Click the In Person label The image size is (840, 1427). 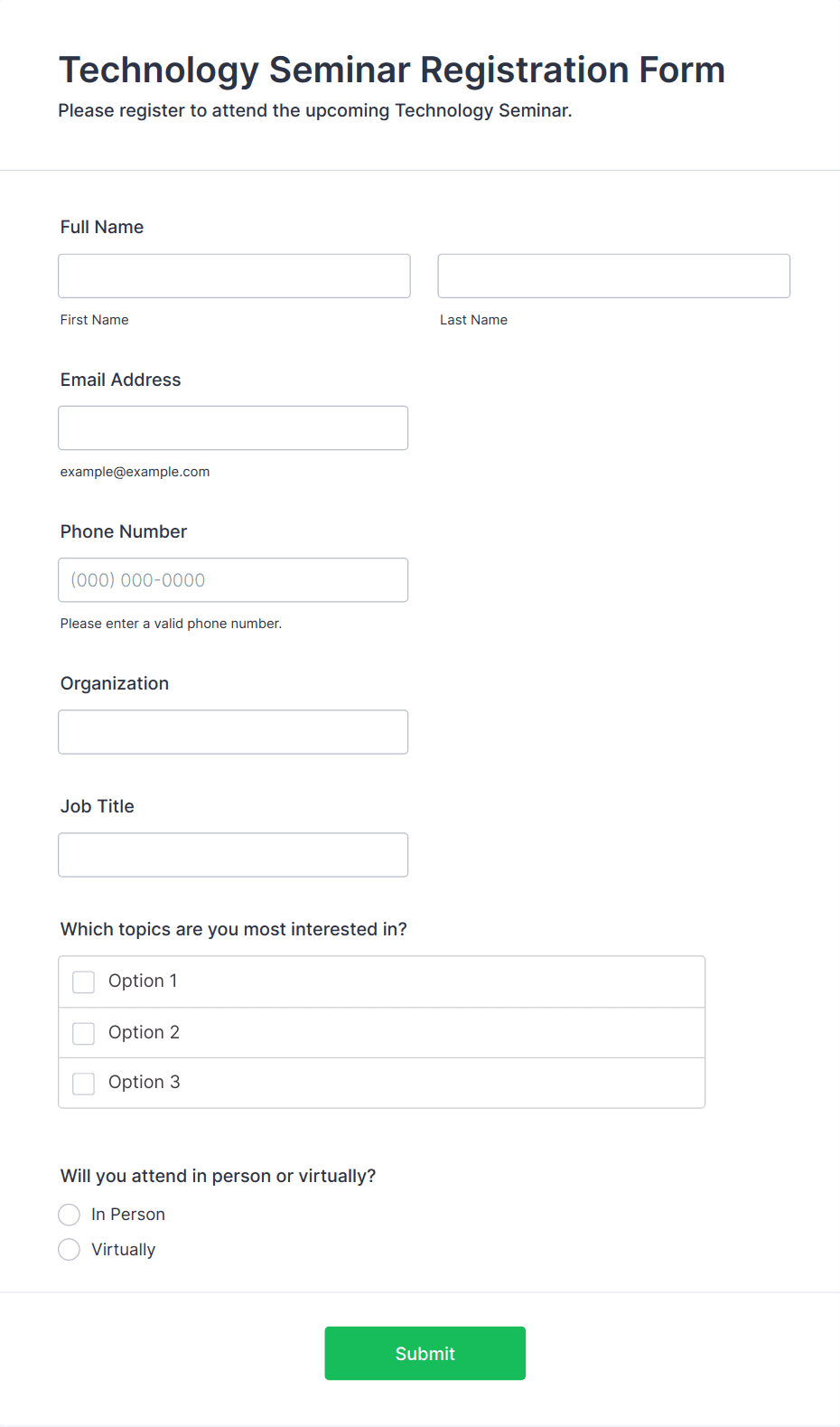128,1215
